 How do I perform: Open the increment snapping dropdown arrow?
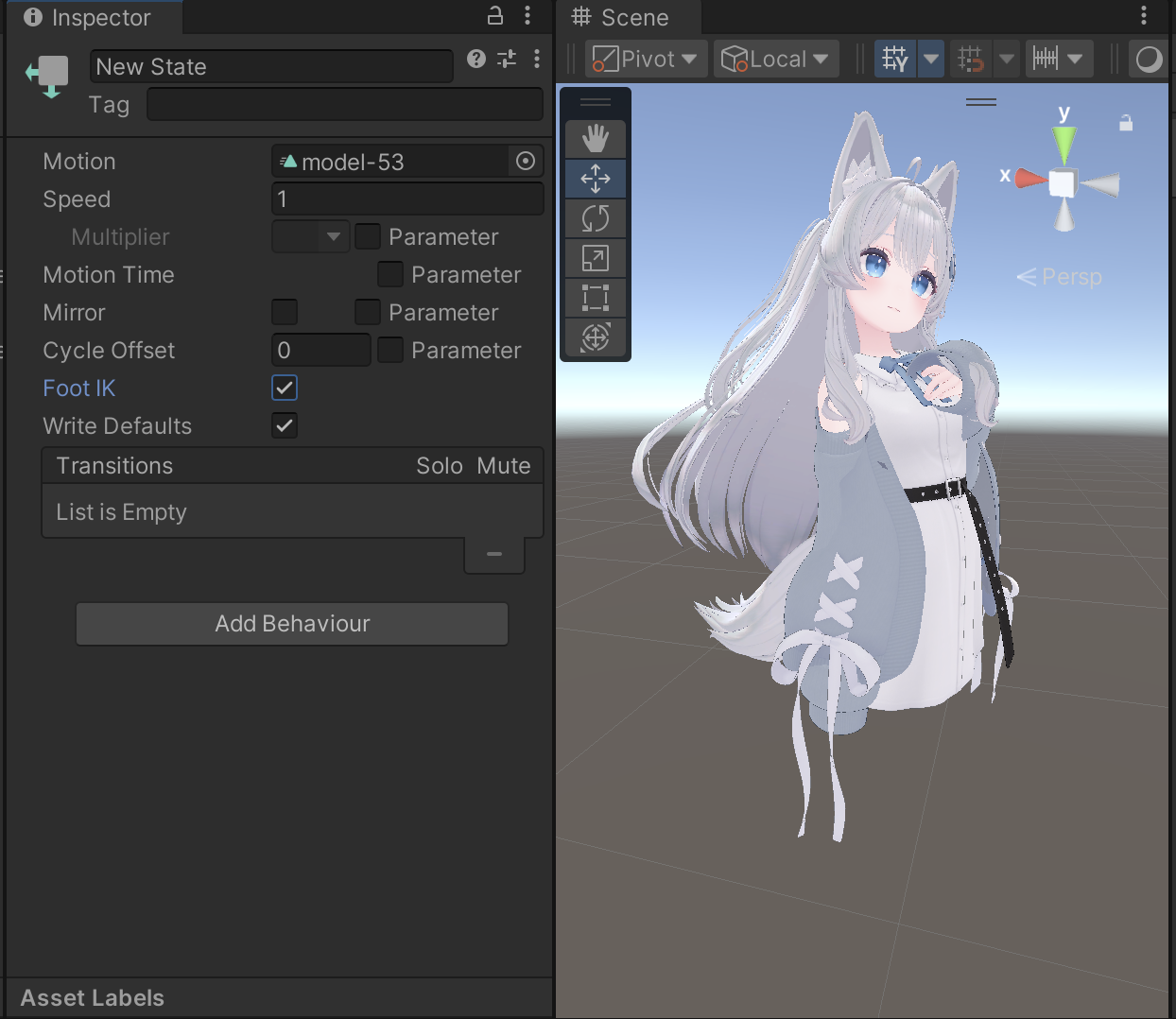1076,59
